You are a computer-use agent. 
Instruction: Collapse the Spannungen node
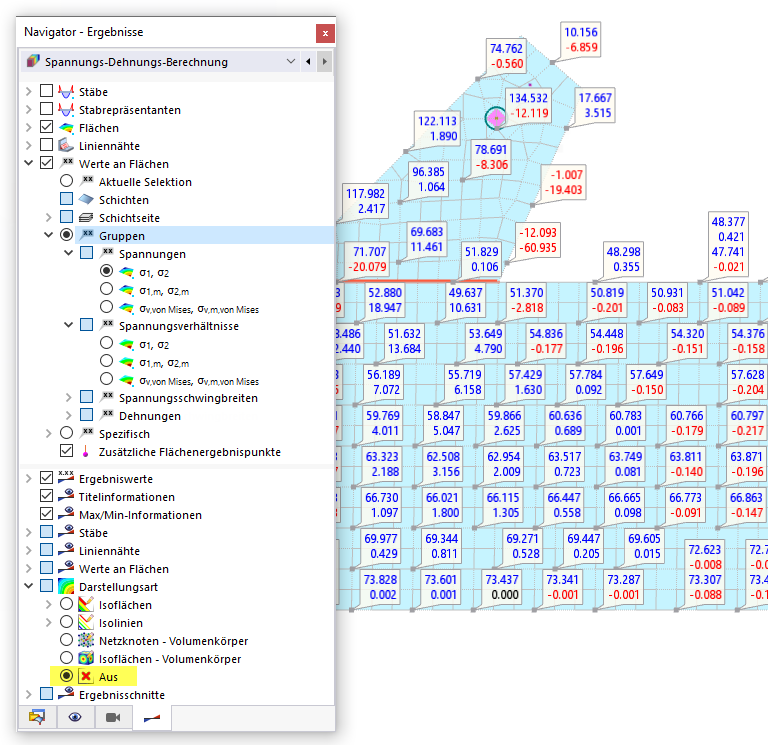click(x=69, y=253)
